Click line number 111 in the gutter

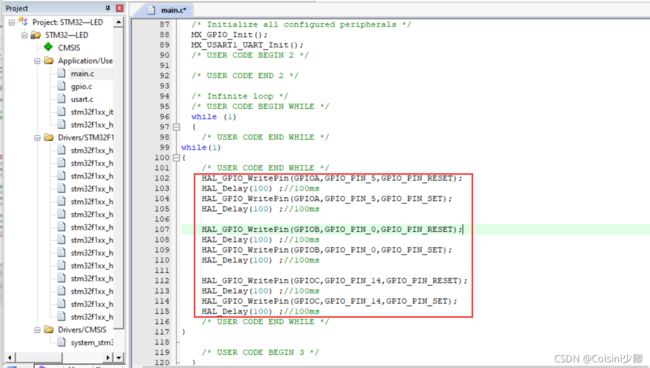point(162,270)
